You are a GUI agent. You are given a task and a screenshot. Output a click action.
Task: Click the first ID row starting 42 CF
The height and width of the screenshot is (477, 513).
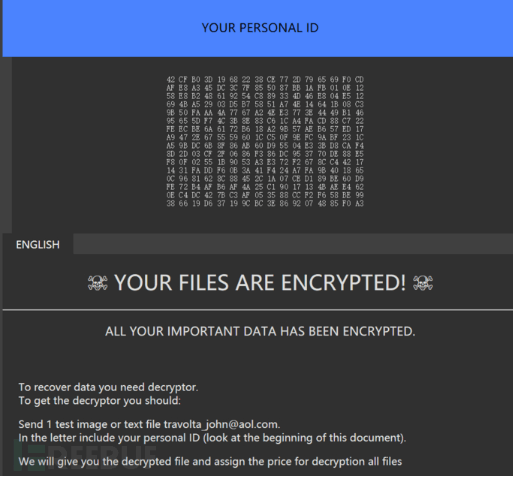(x=265, y=80)
